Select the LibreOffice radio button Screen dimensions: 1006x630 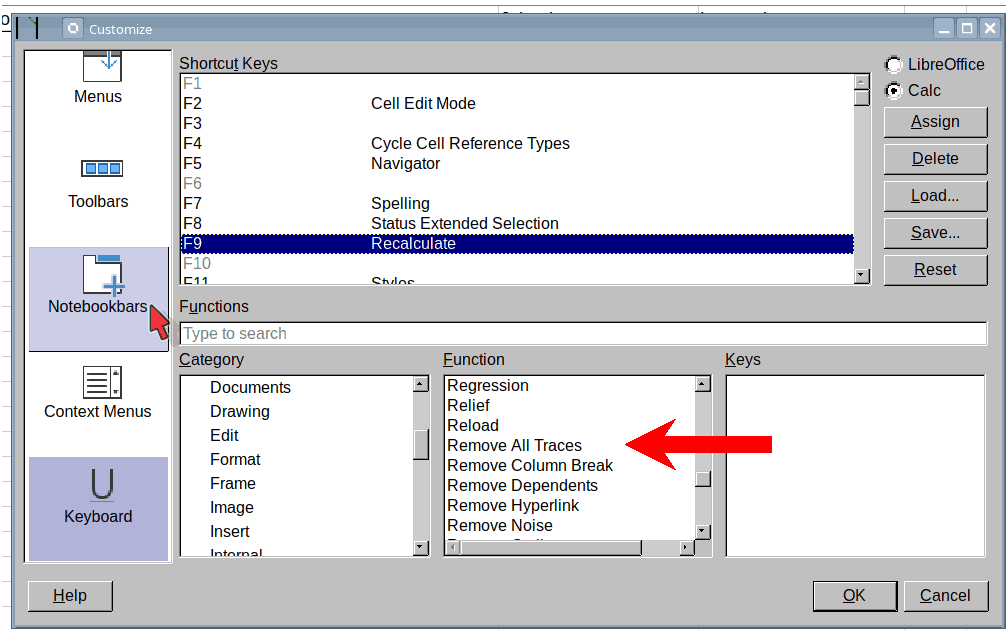[x=893, y=65]
